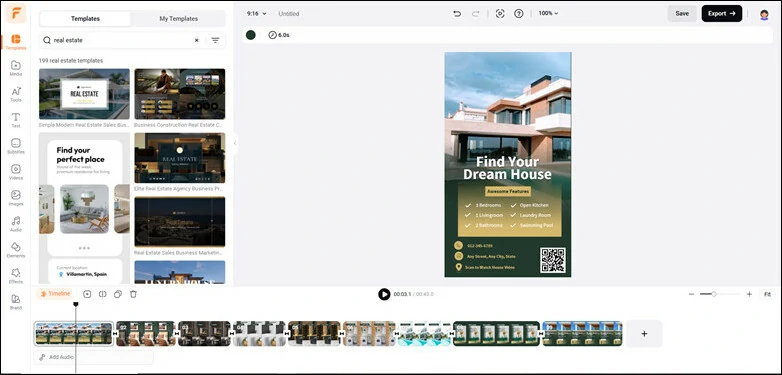Select Business Construction Real Estate template
The image size is (782, 375).
tap(180, 94)
